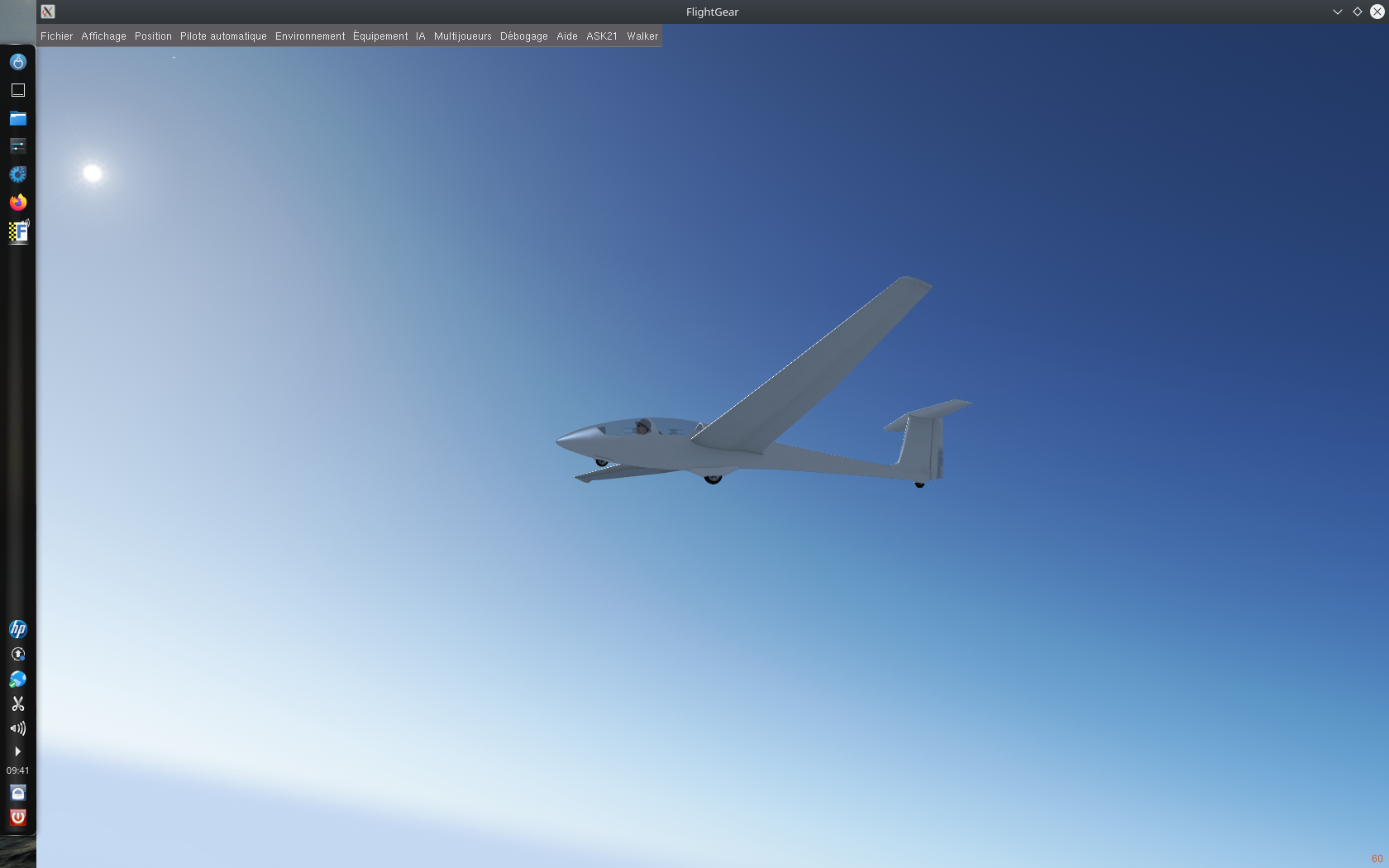Click the red power/logout icon

18,818
